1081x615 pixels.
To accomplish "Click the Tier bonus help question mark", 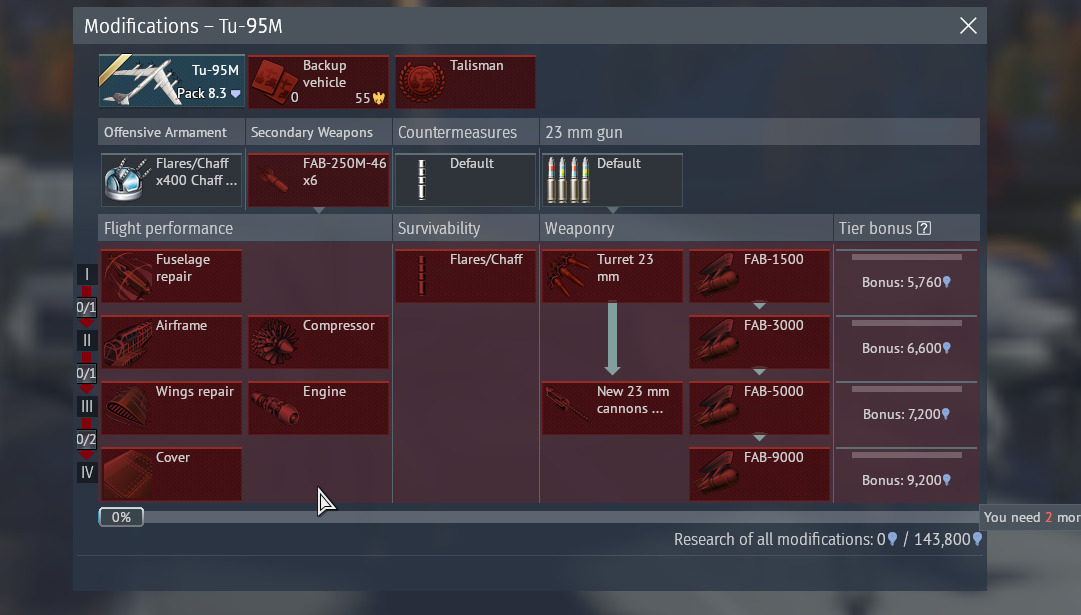I will pyautogui.click(x=924, y=228).
